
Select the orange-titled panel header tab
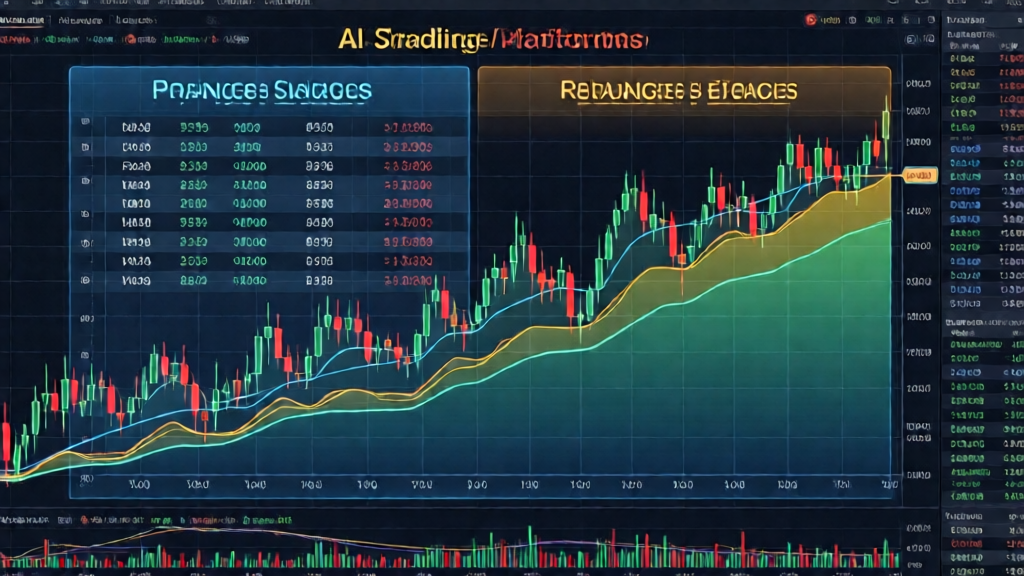[679, 90]
